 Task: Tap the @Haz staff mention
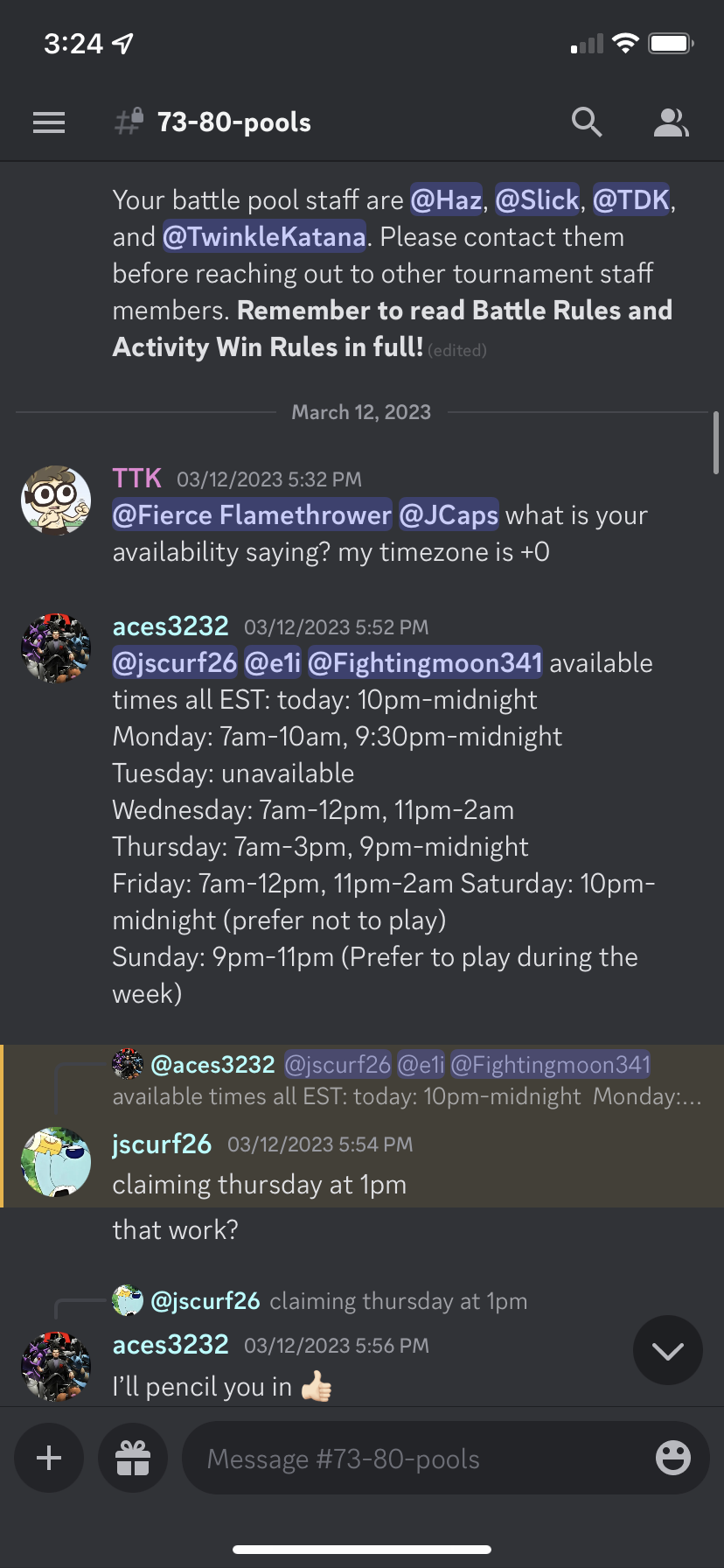point(446,200)
